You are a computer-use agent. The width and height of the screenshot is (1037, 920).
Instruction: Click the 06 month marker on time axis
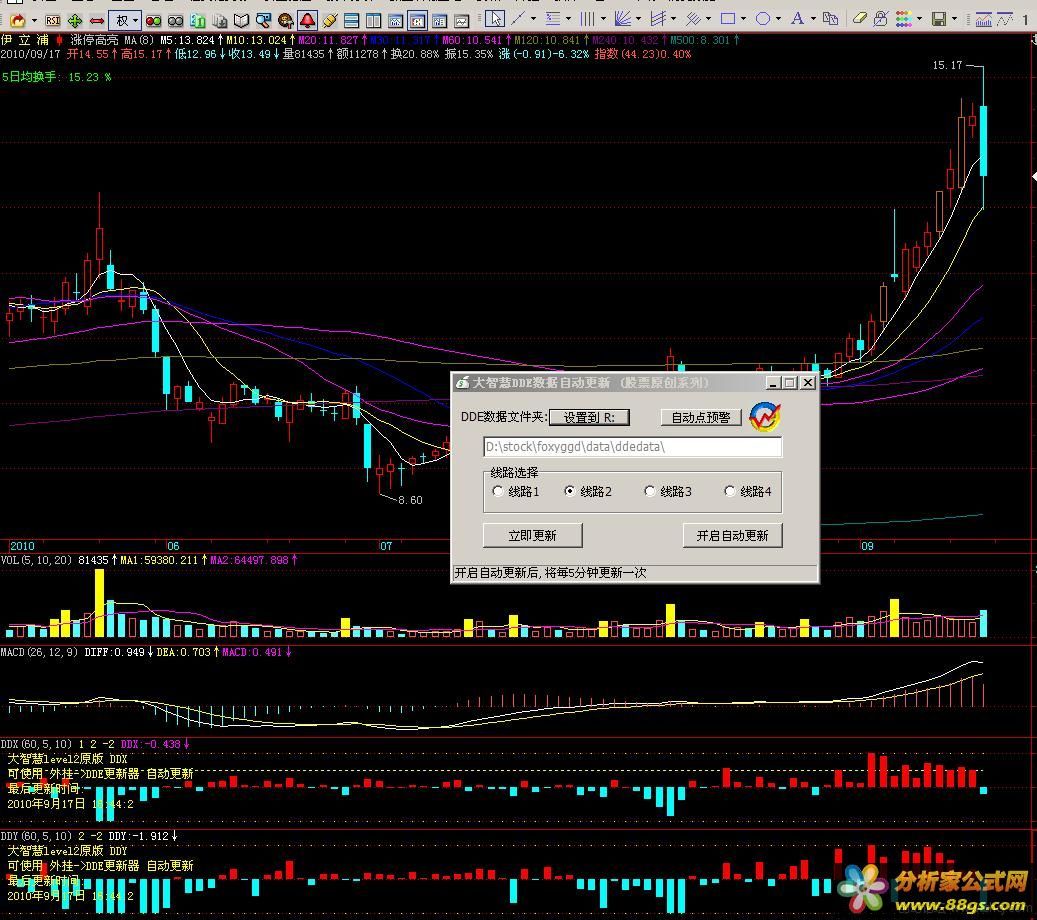pos(173,546)
